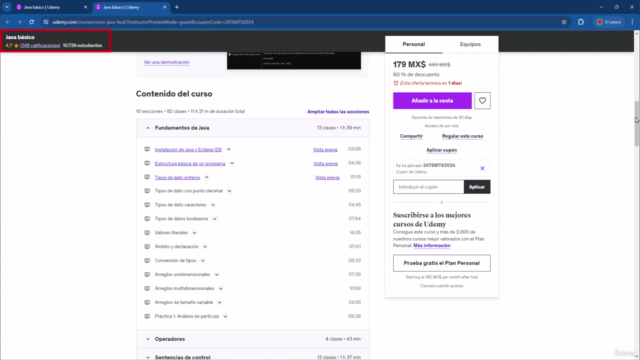Open the Chrome three-dot menu
The height and width of the screenshot is (360, 640).
(x=632, y=22)
